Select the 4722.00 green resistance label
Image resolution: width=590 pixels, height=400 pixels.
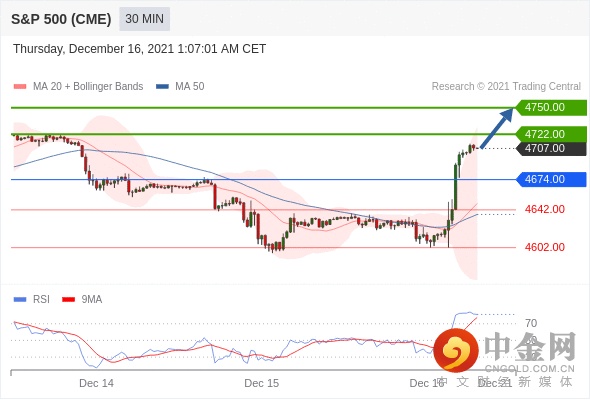coord(551,134)
